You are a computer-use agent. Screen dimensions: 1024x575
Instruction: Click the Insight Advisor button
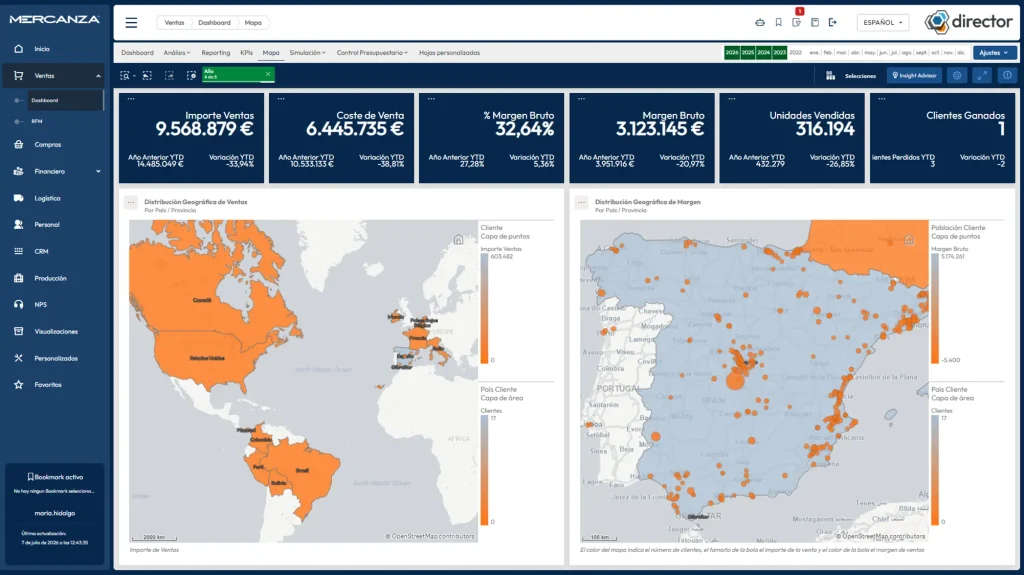914,76
